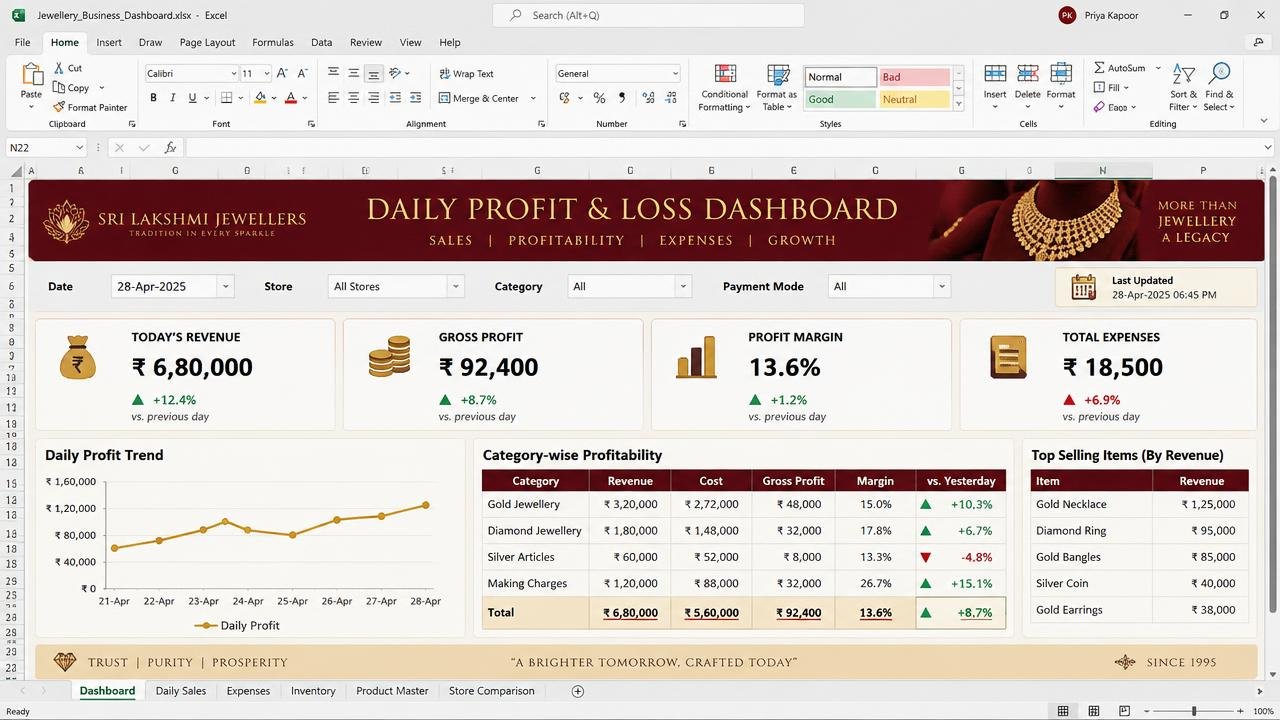The image size is (1280, 720).
Task: Open the Data ribbon tab
Action: pyautogui.click(x=321, y=43)
